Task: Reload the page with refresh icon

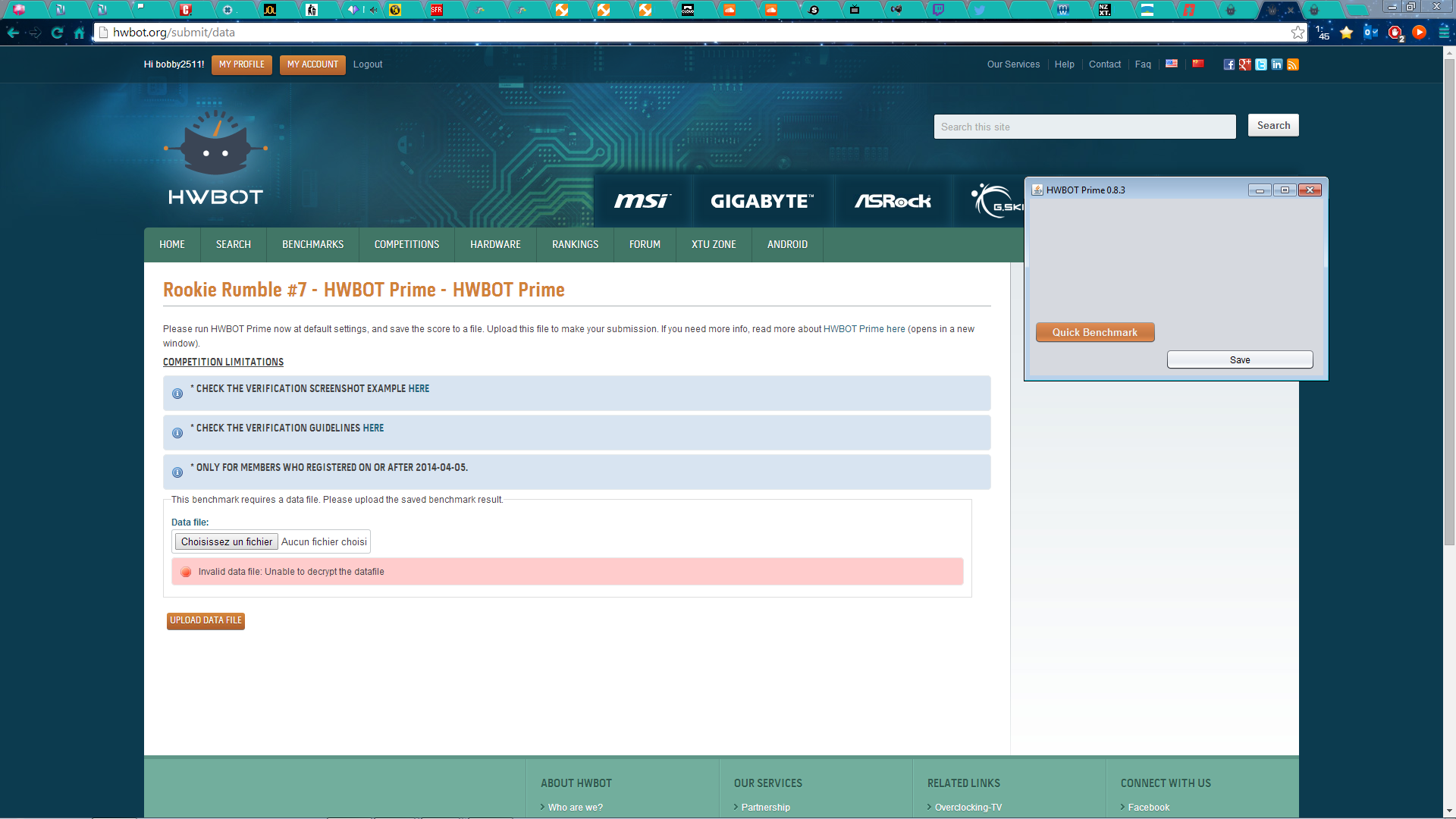Action: pos(57,33)
